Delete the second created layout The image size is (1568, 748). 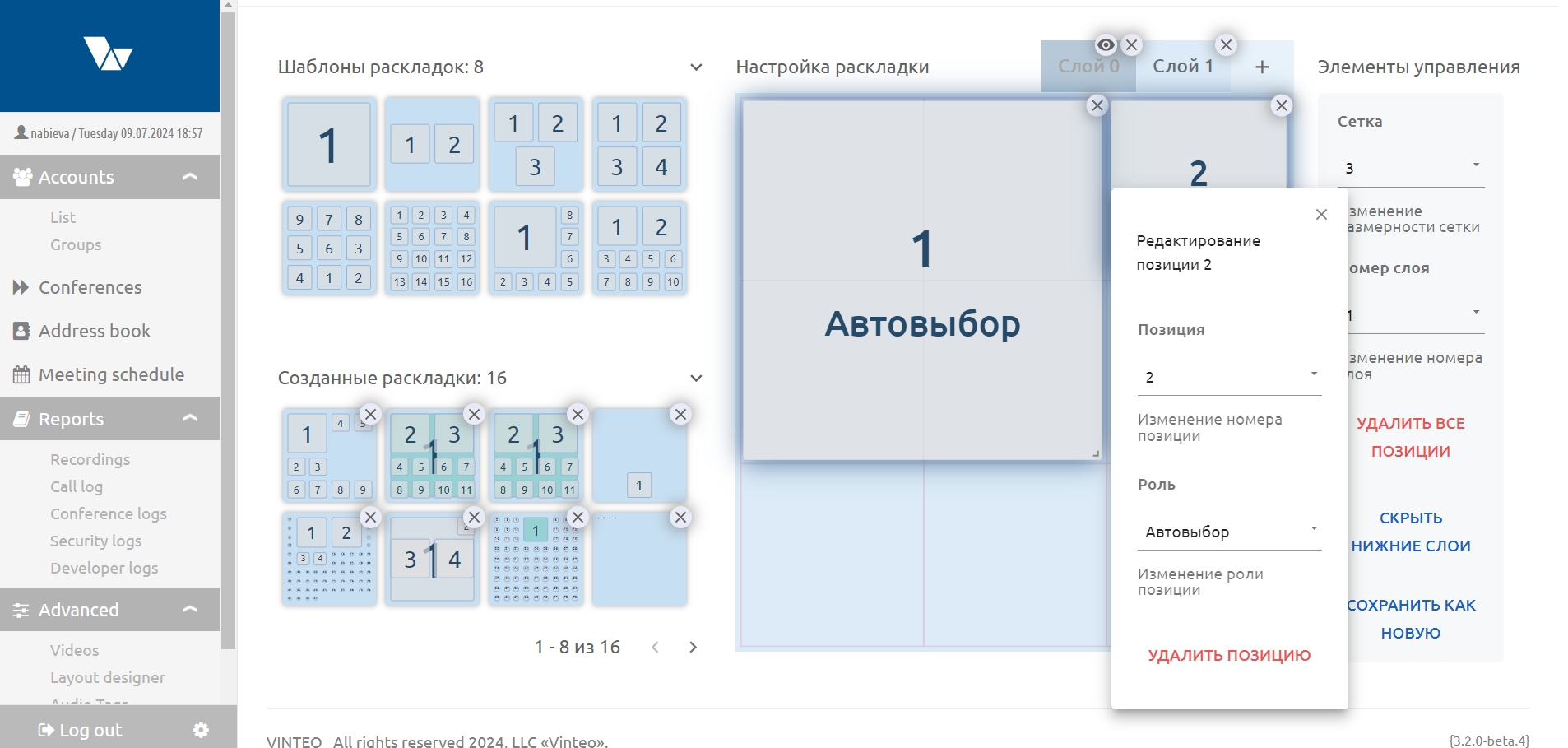coord(475,414)
